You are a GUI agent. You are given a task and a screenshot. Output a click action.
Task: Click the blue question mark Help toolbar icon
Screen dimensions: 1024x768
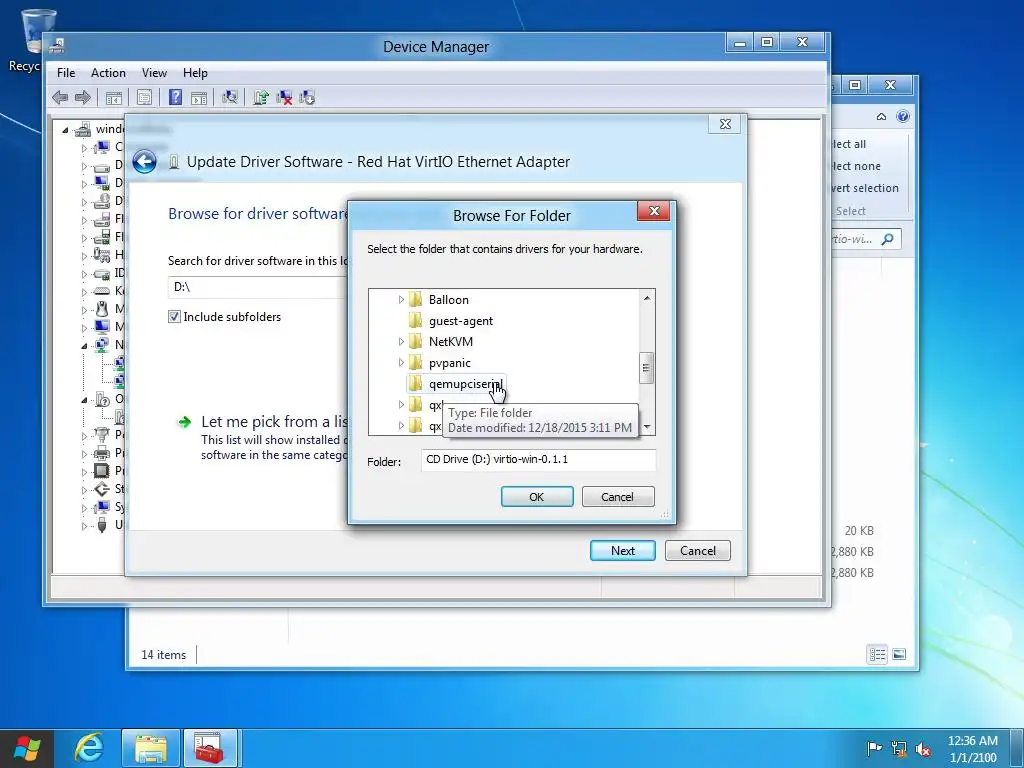(x=175, y=97)
